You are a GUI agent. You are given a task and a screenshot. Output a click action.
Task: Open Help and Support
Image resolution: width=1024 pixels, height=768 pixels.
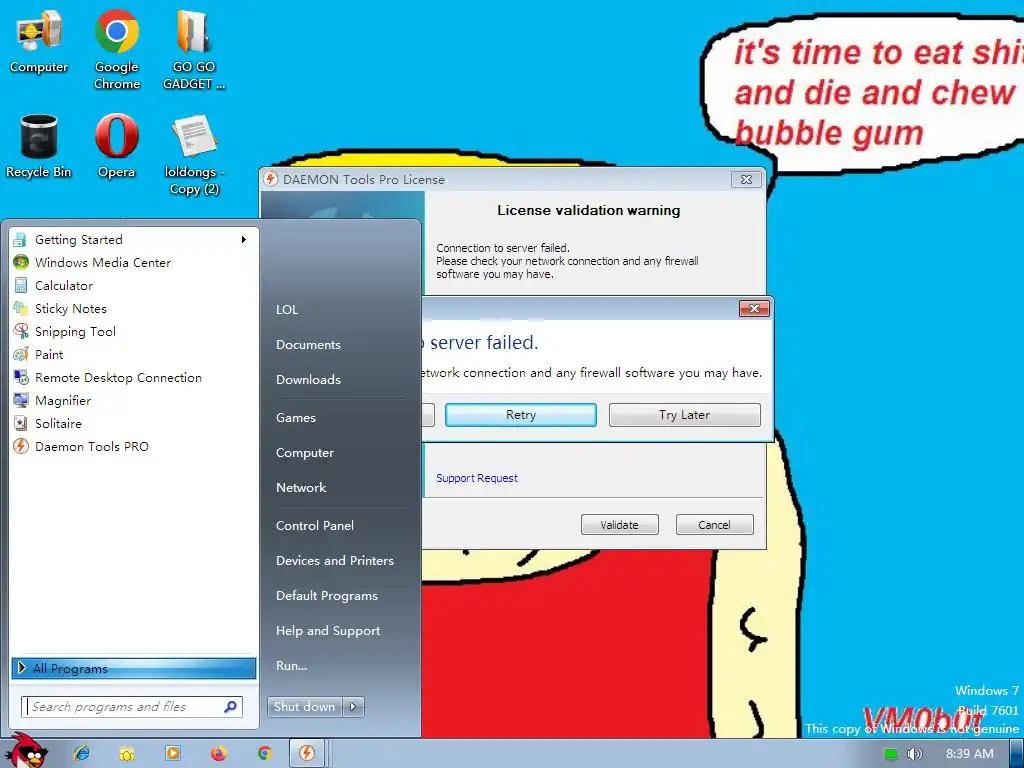coord(328,631)
